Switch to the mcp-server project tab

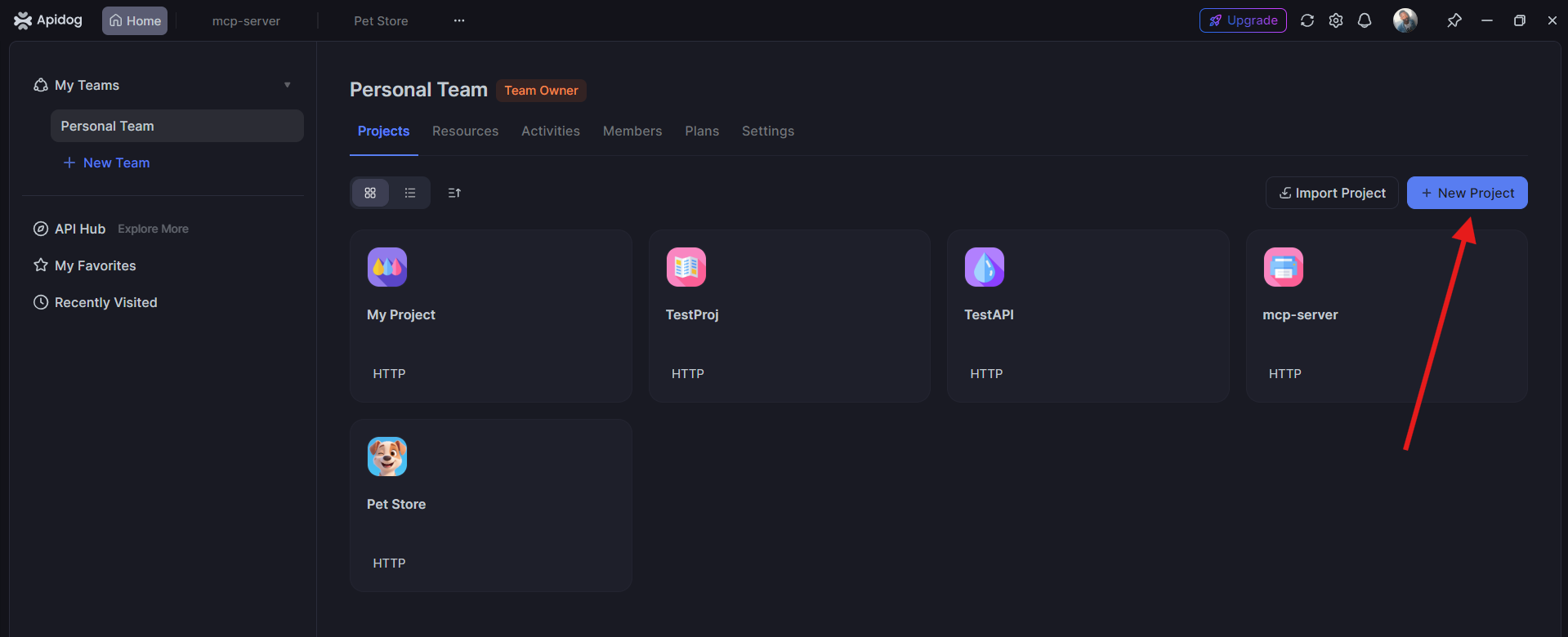click(246, 20)
